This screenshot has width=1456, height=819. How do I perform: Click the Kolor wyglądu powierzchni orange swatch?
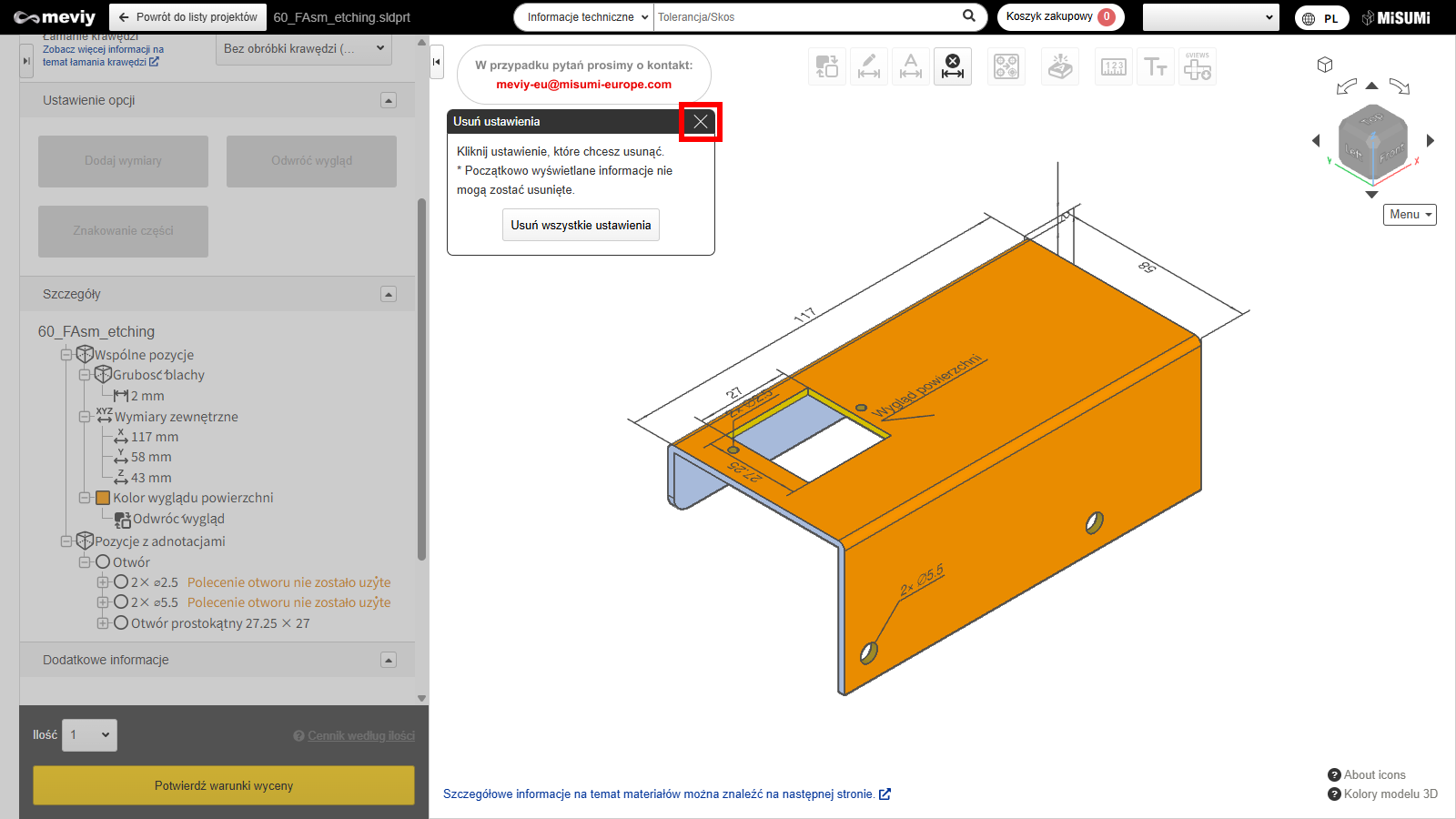tap(103, 498)
